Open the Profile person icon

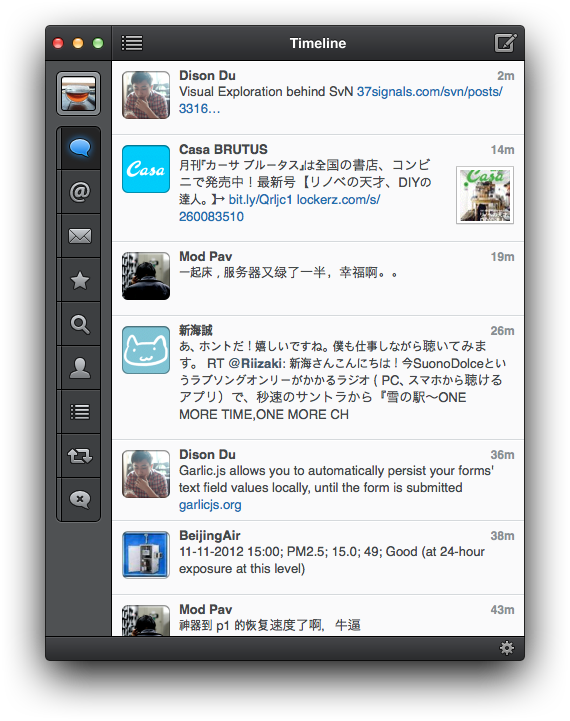pos(80,368)
